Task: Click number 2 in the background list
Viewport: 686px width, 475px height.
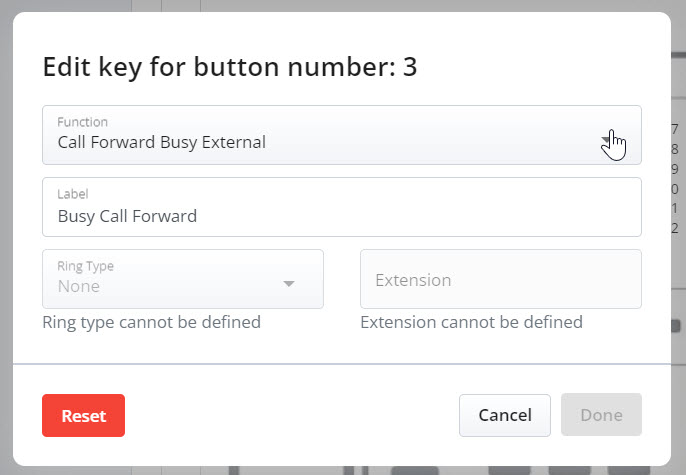Action: click(x=675, y=228)
